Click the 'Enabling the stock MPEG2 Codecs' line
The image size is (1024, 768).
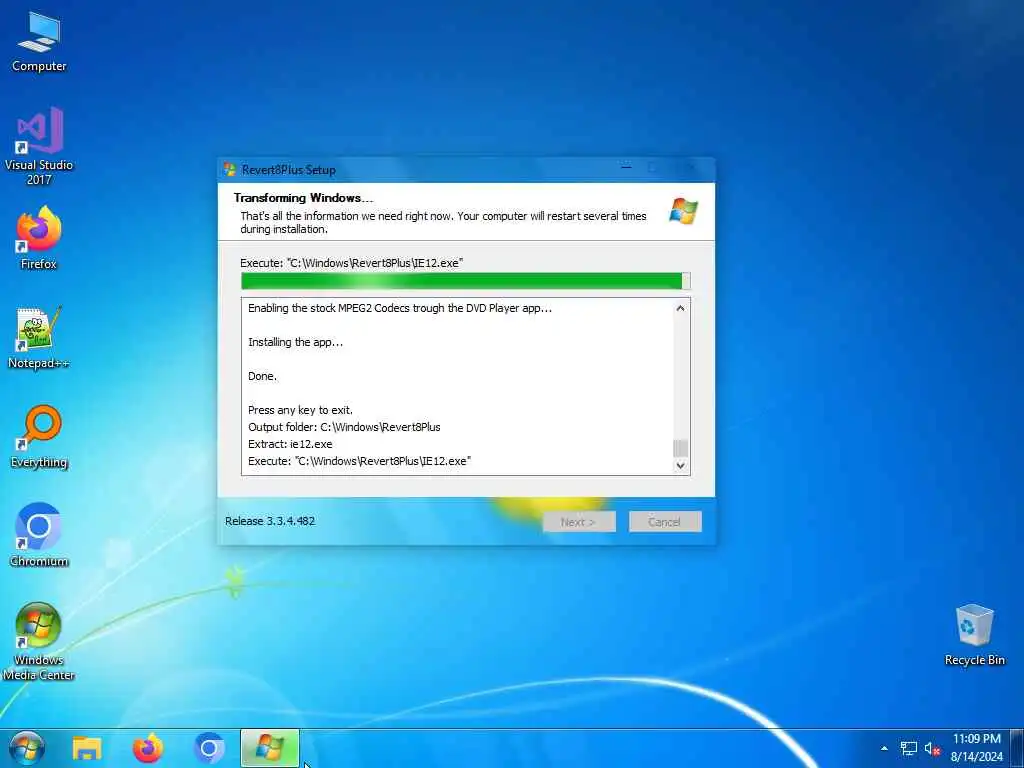coord(400,308)
